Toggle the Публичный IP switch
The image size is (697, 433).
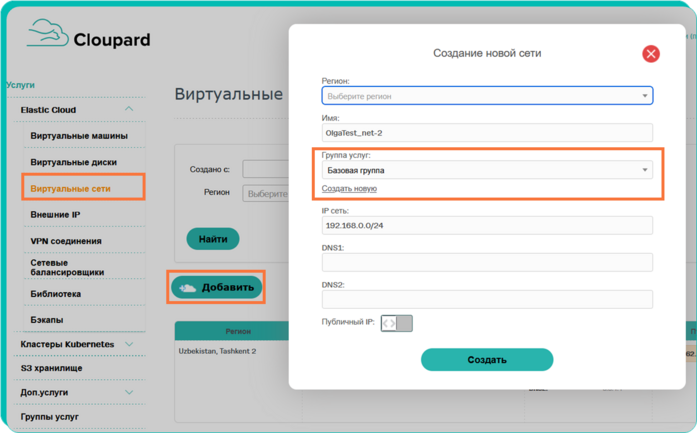pos(396,323)
